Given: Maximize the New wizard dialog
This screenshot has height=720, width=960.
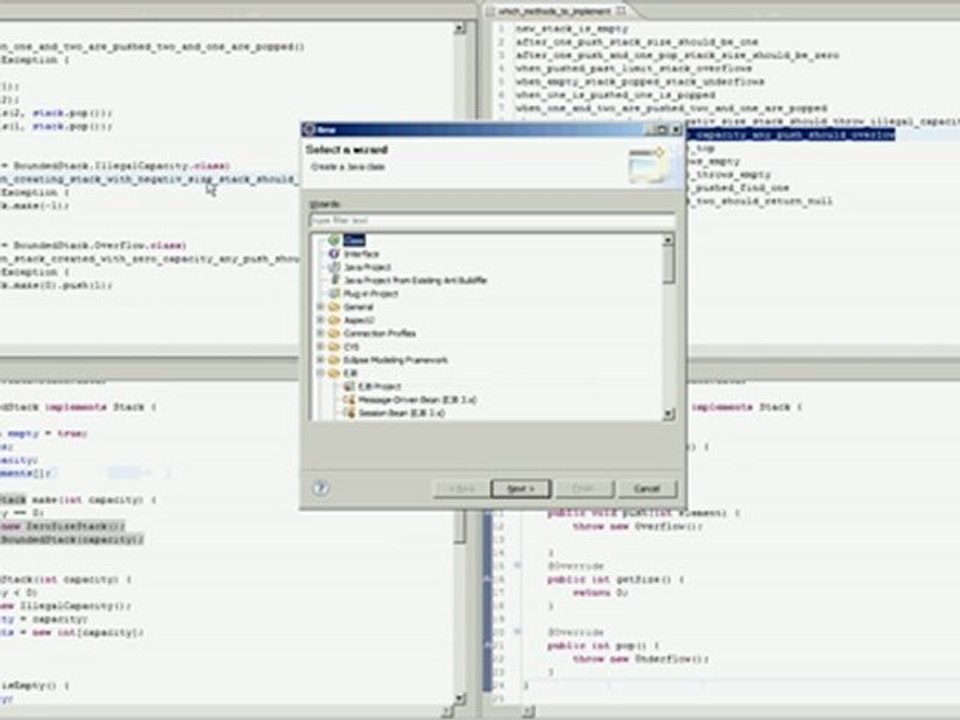Looking at the screenshot, I should pyautogui.click(x=662, y=129).
